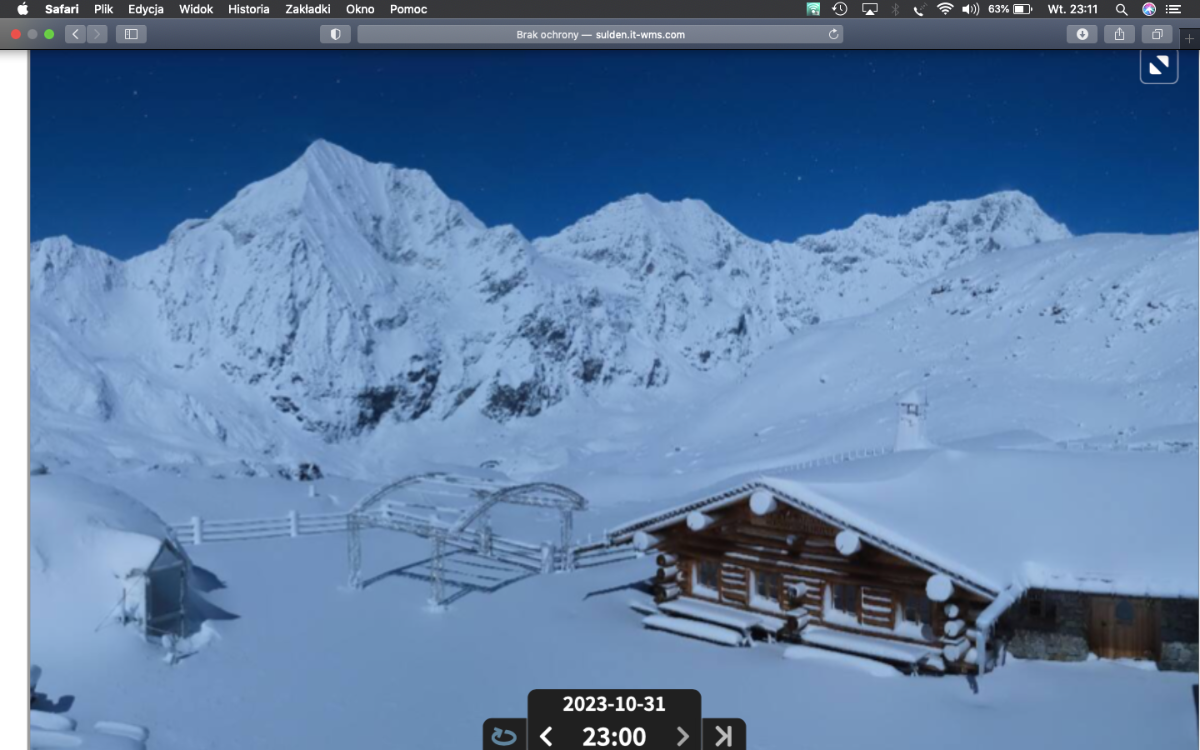Go to the previous webcam time frame

click(x=546, y=737)
